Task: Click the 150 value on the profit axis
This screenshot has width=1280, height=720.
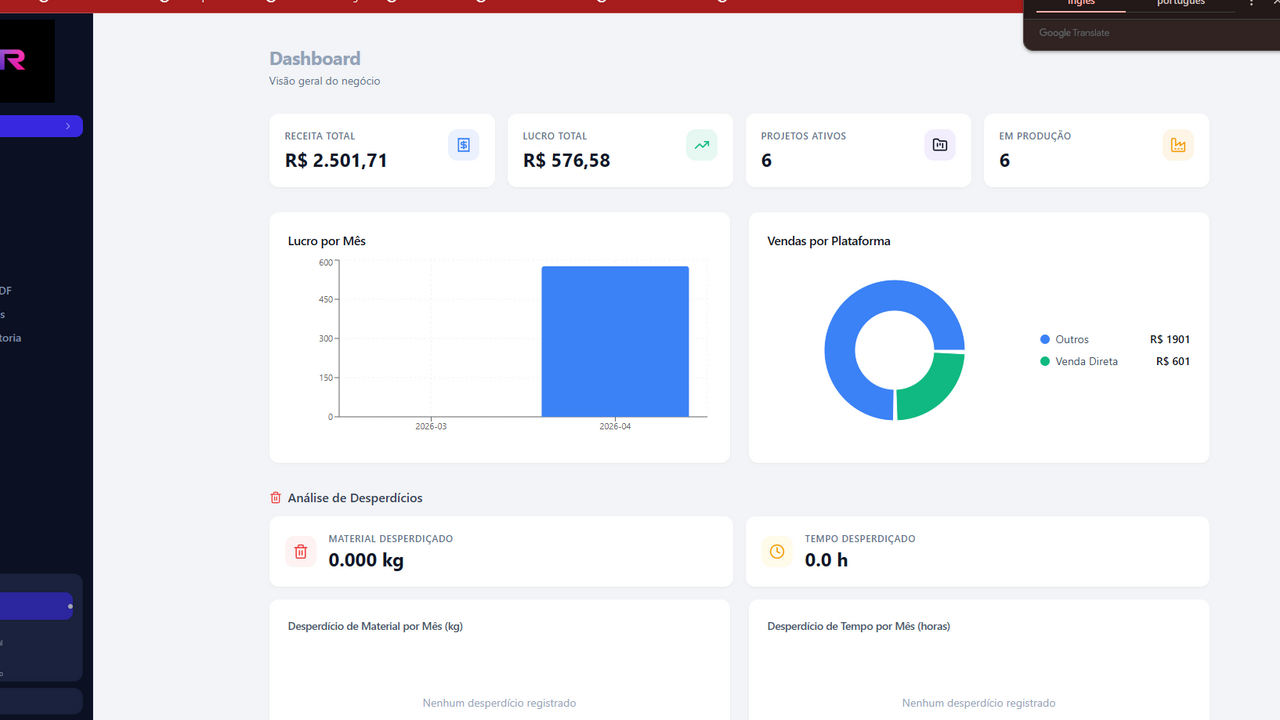Action: 326,378
